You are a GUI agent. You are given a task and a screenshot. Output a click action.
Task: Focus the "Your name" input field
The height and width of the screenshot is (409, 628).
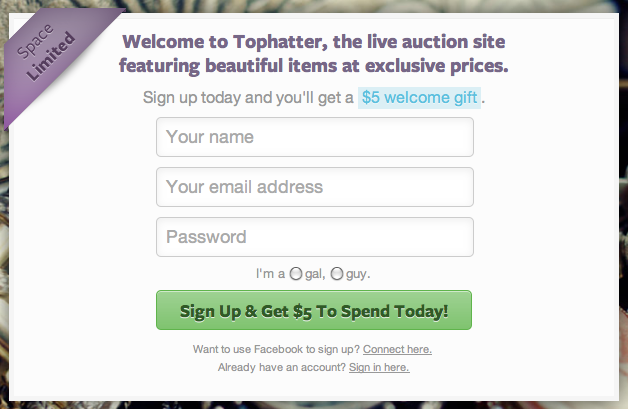(x=314, y=137)
